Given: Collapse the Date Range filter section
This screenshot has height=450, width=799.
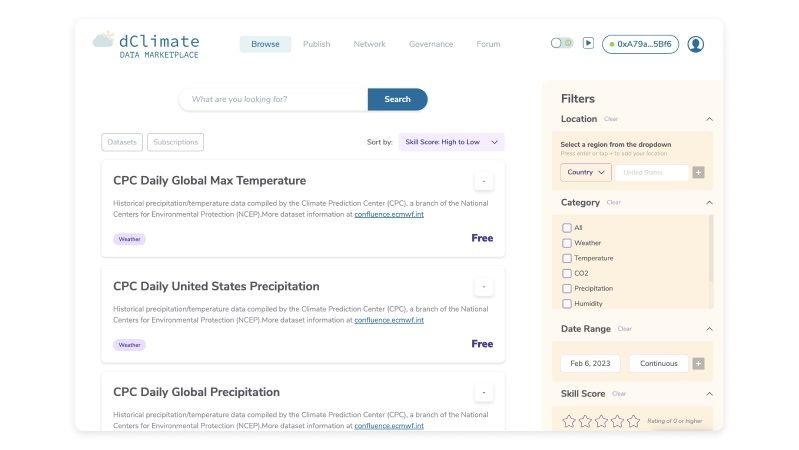Looking at the screenshot, I should coord(709,329).
